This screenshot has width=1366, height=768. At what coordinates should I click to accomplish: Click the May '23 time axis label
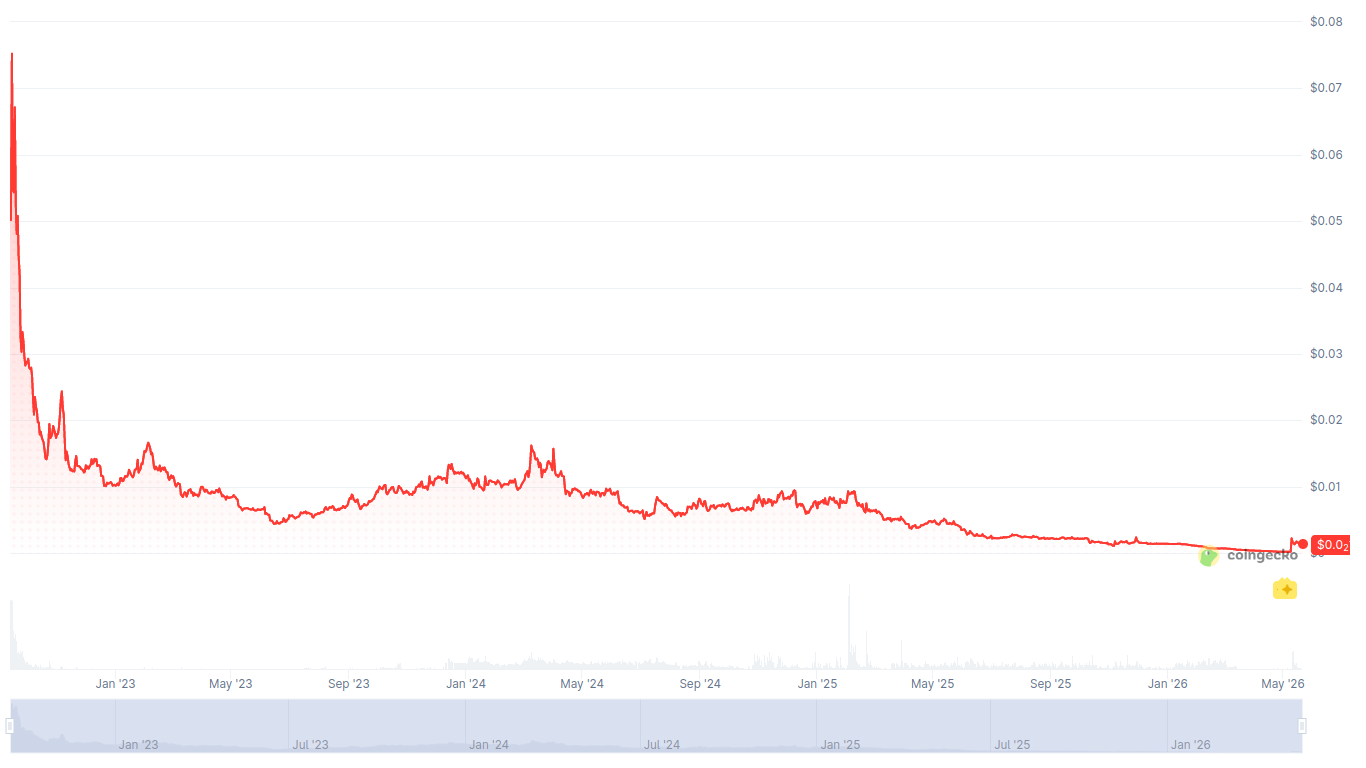click(231, 684)
